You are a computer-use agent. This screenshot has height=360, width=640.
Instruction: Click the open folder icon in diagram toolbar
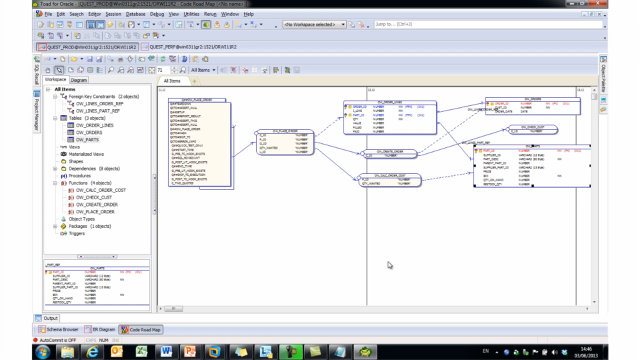[x=74, y=59]
